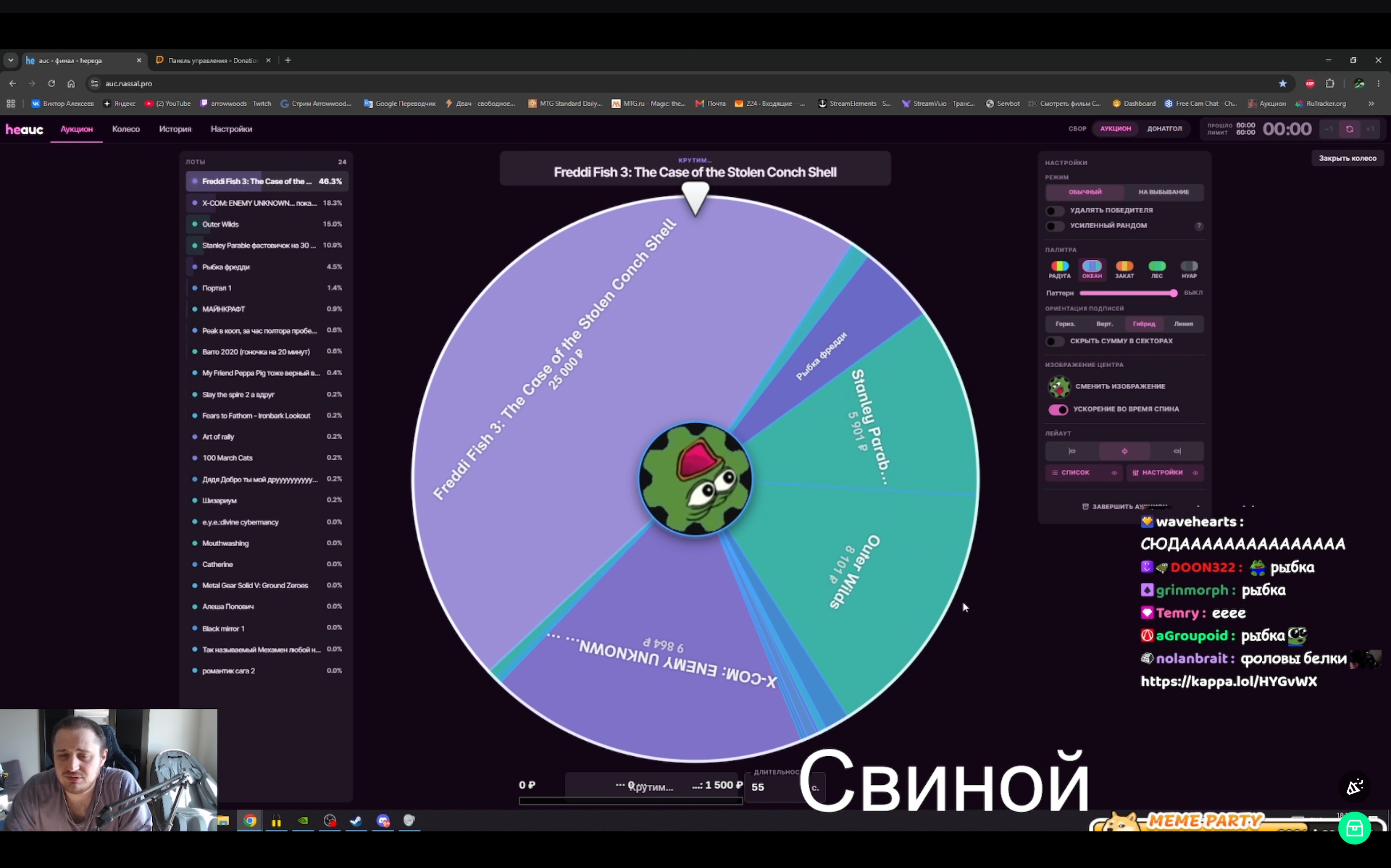Click Завершить аукцион button

pyautogui.click(x=1125, y=507)
